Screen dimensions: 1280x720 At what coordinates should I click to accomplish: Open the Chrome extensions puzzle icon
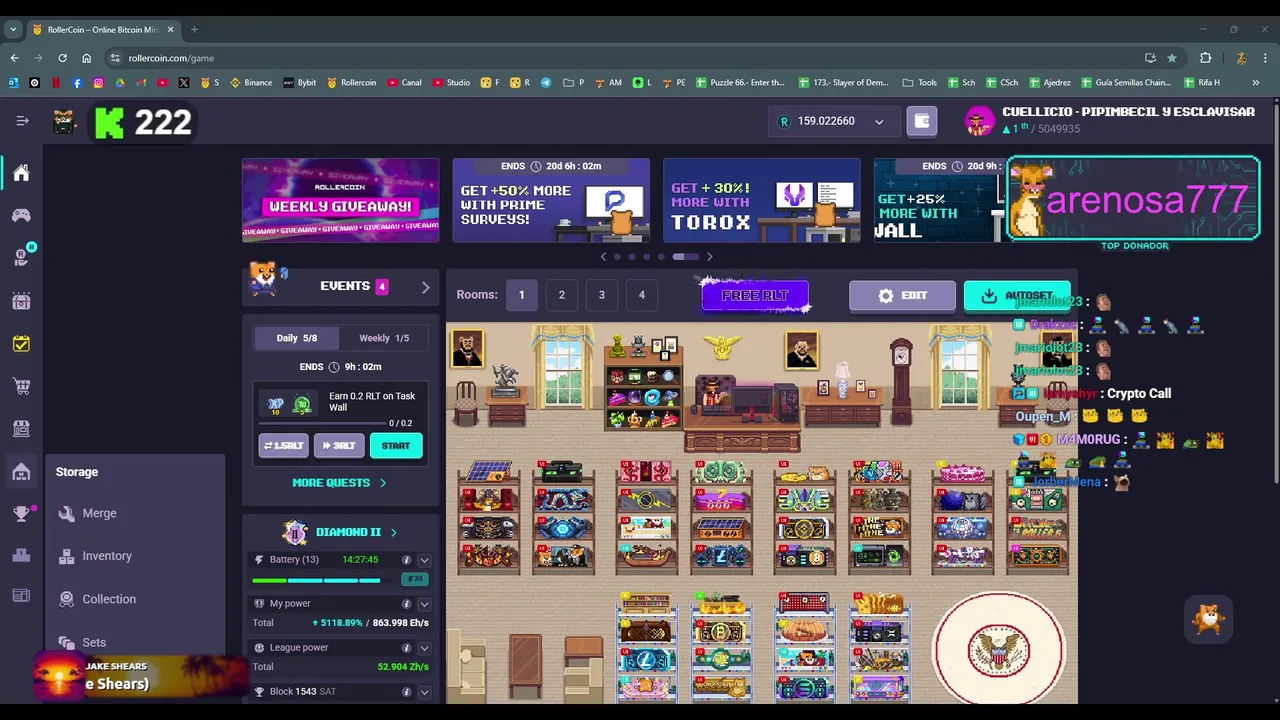[1206, 58]
